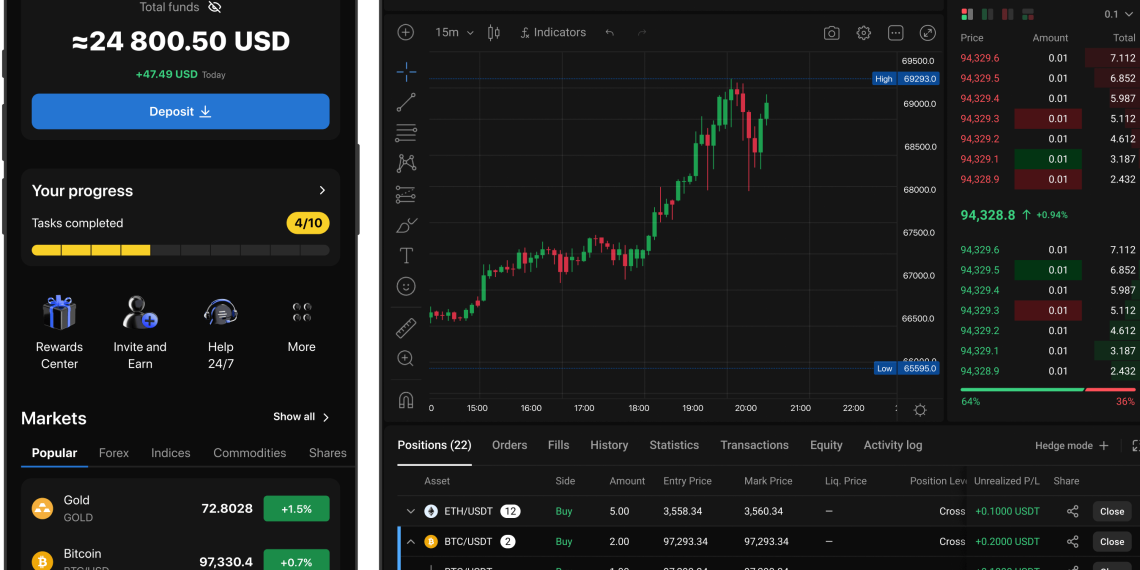Select the Text annotation tool
This screenshot has width=1140, height=570.
406,256
